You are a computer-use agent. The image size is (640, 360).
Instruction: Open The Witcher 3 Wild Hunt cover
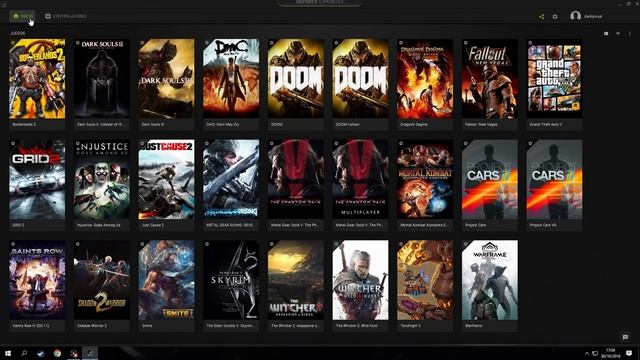[360, 280]
